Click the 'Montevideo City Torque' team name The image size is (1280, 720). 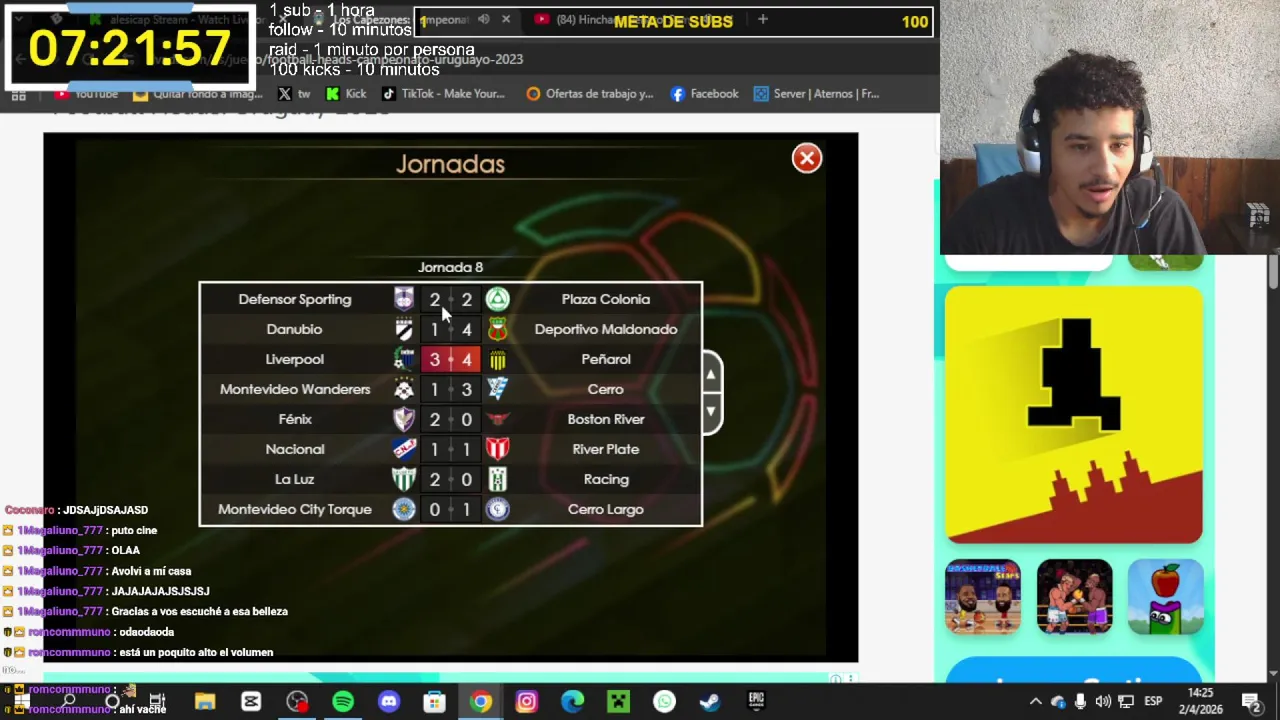click(295, 509)
